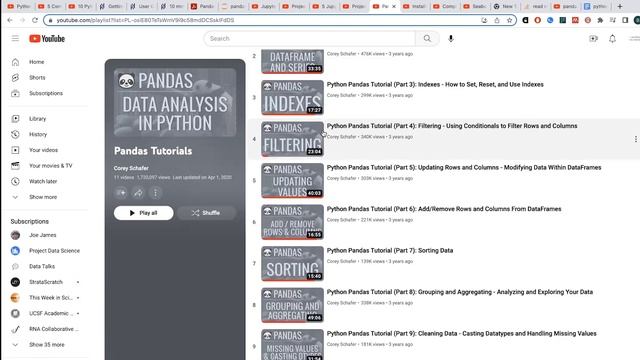Click the search magnifier button
This screenshot has width=640, height=360.
point(427,38)
